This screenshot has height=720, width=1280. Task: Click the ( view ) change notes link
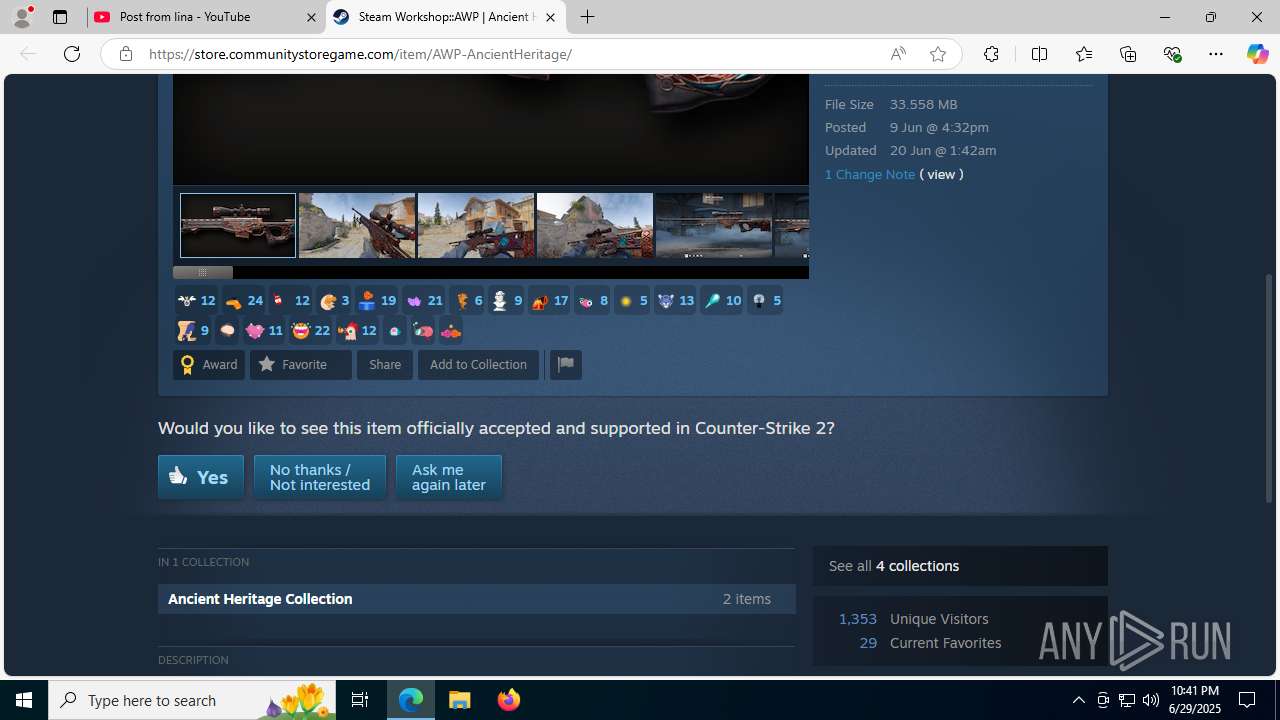pos(941,174)
